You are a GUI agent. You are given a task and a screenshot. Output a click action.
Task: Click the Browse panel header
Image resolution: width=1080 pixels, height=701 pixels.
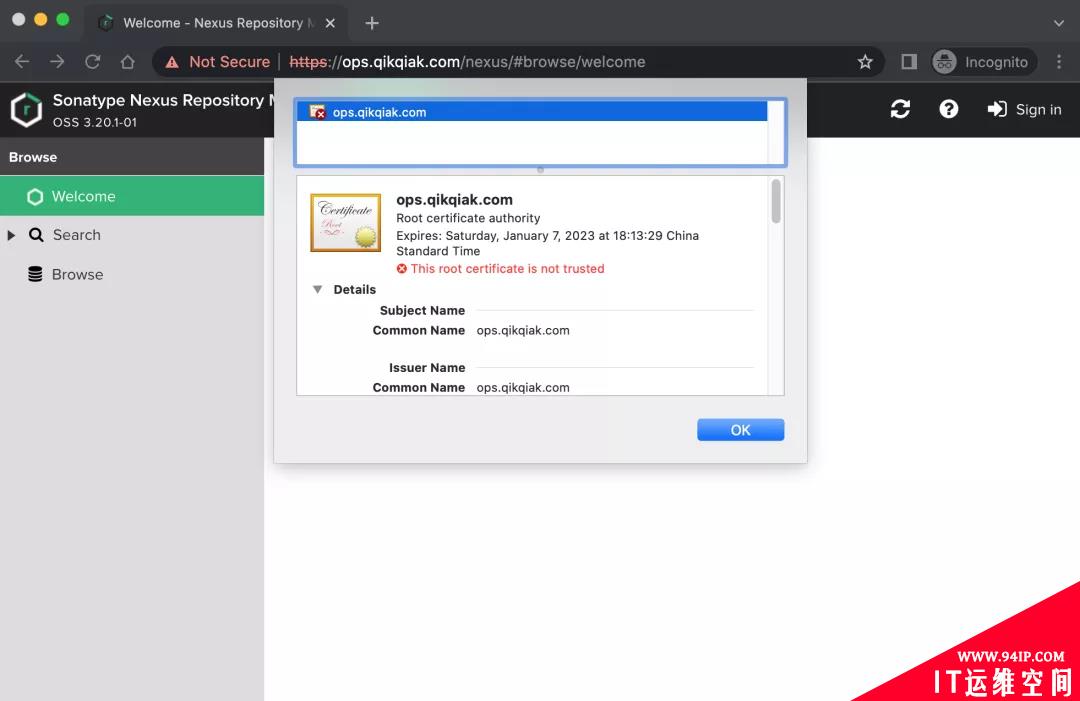tap(132, 157)
